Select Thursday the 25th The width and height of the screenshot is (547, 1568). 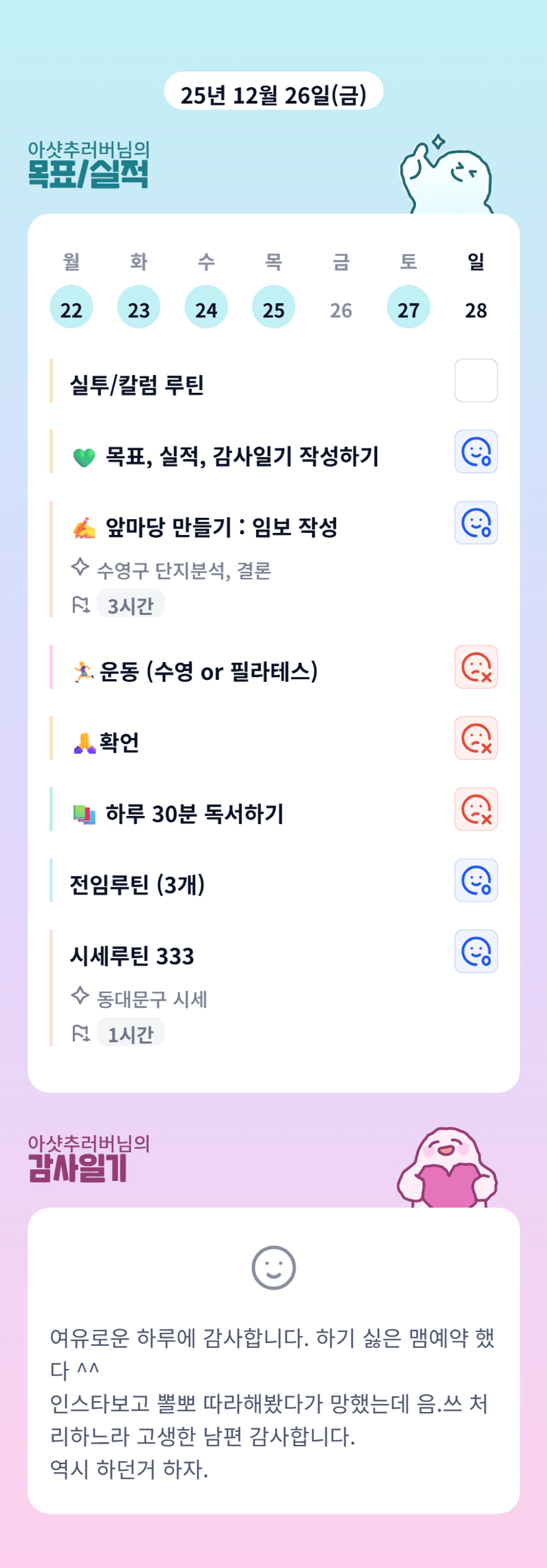tap(274, 308)
